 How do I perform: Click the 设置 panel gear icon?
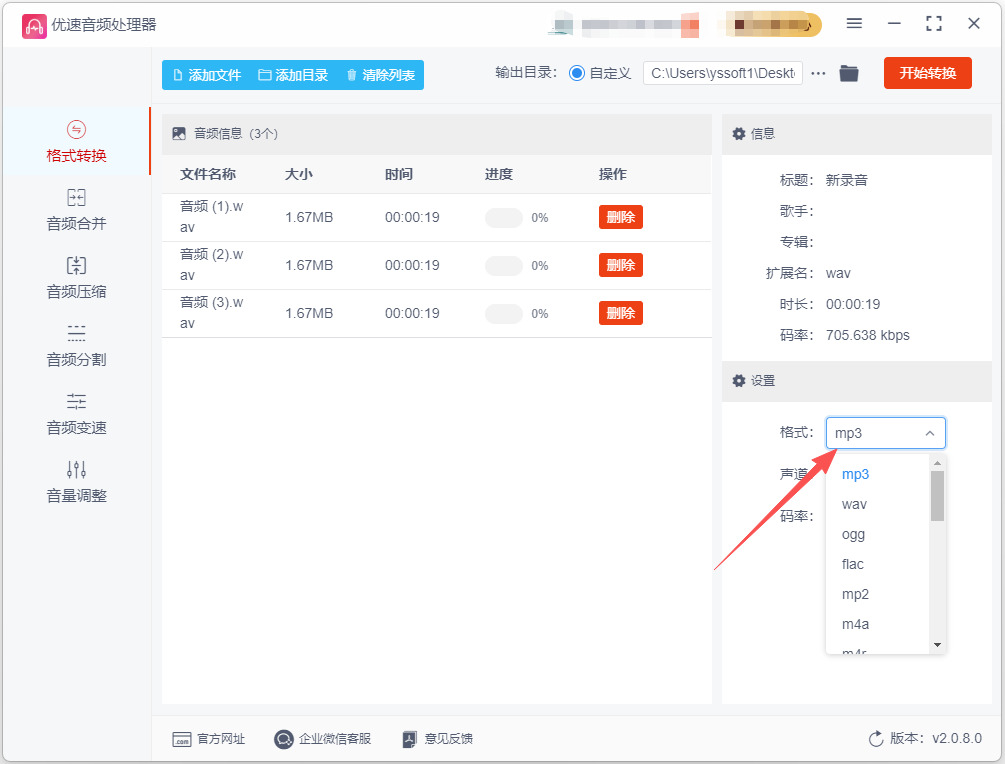[738, 381]
